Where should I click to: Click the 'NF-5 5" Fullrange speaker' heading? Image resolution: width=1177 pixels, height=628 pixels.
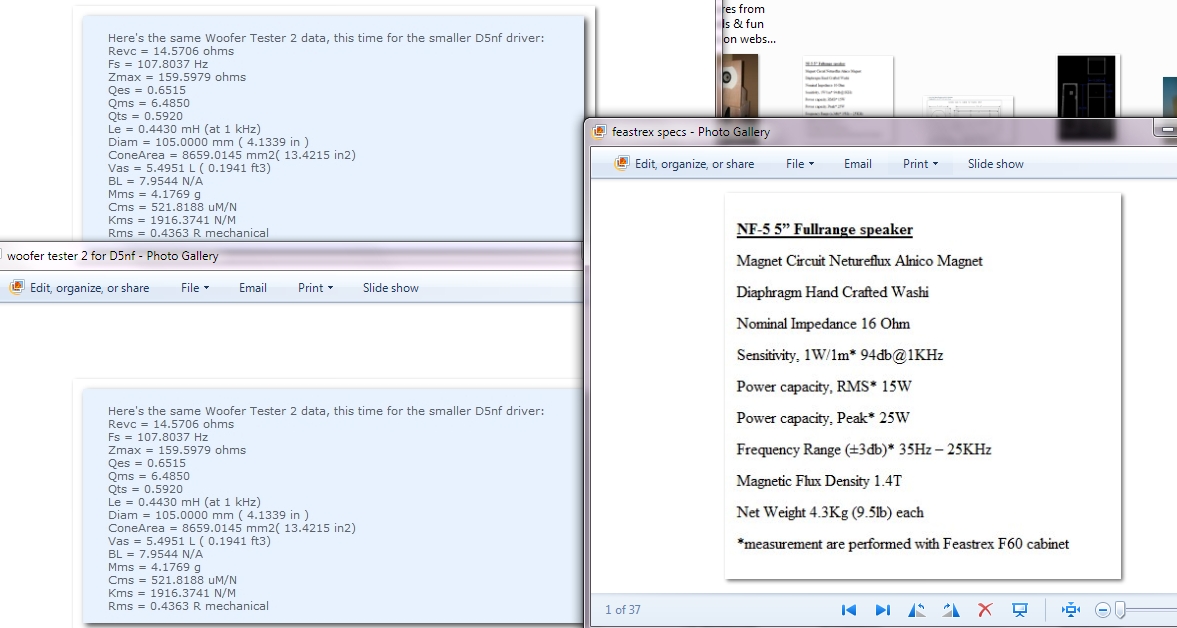(x=824, y=230)
